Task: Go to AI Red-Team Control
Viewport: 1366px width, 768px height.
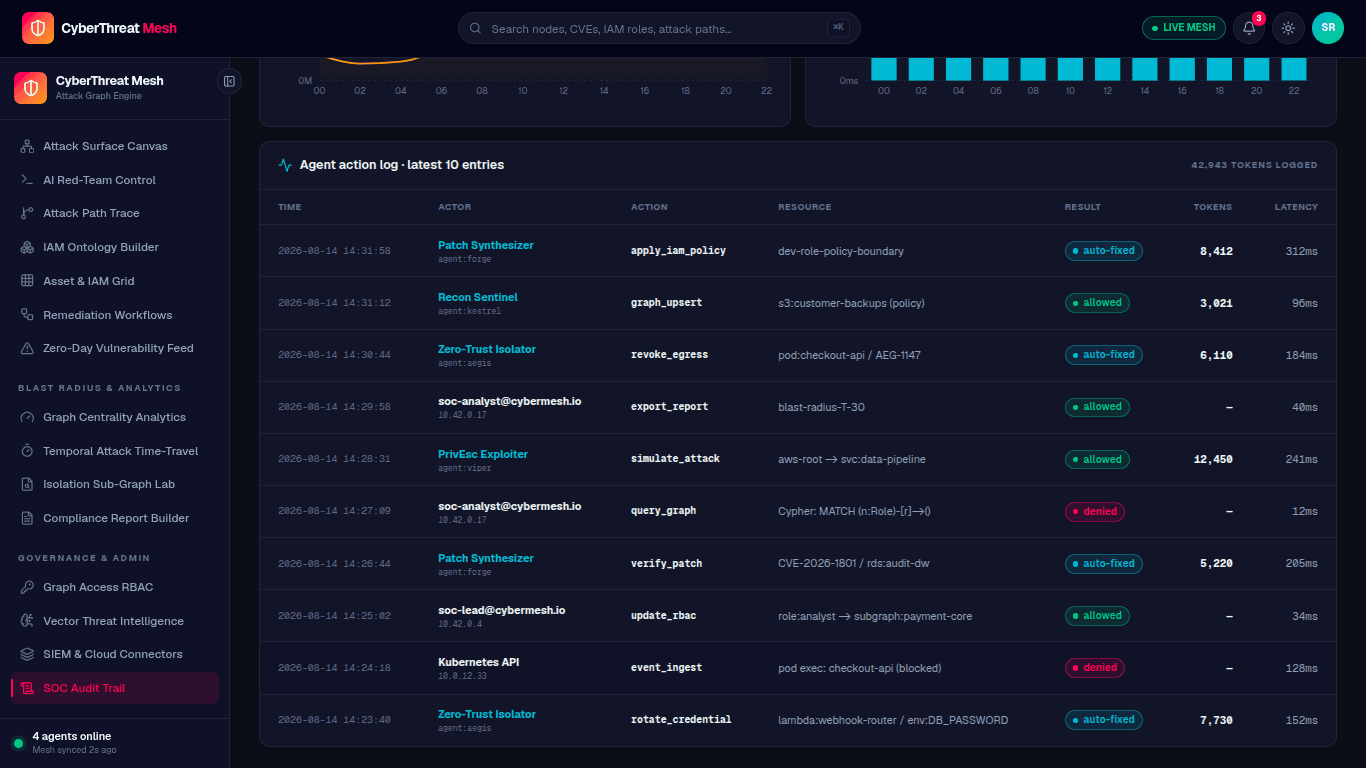Action: coord(114,180)
